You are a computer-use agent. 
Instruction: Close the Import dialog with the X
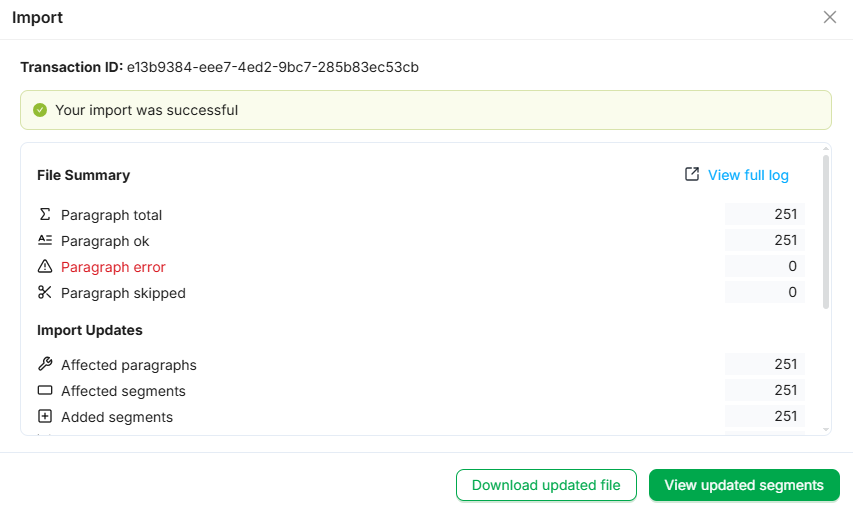pyautogui.click(x=829, y=17)
